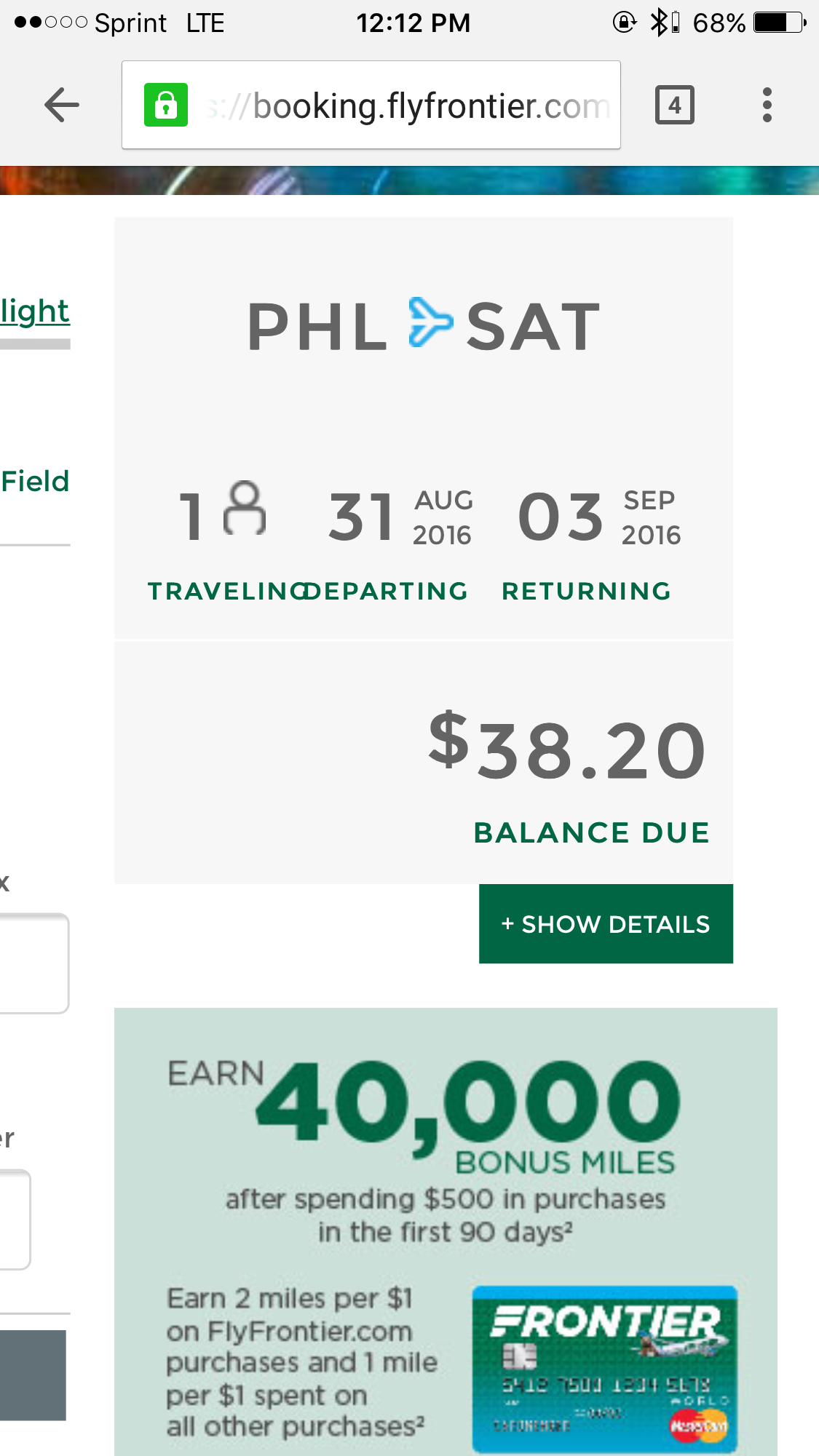Open the tab switcher showing 4
The width and height of the screenshot is (819, 1456).
(x=675, y=106)
